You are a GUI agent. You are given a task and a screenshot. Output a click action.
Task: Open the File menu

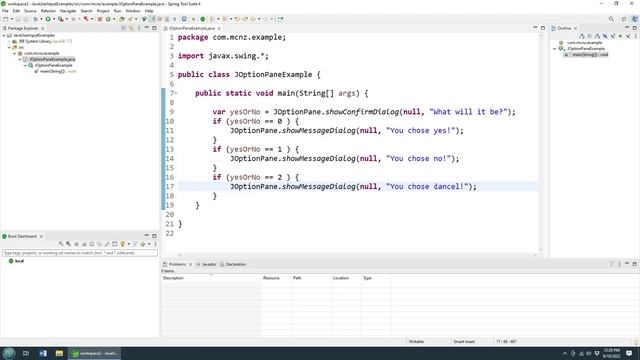(x=5, y=11)
